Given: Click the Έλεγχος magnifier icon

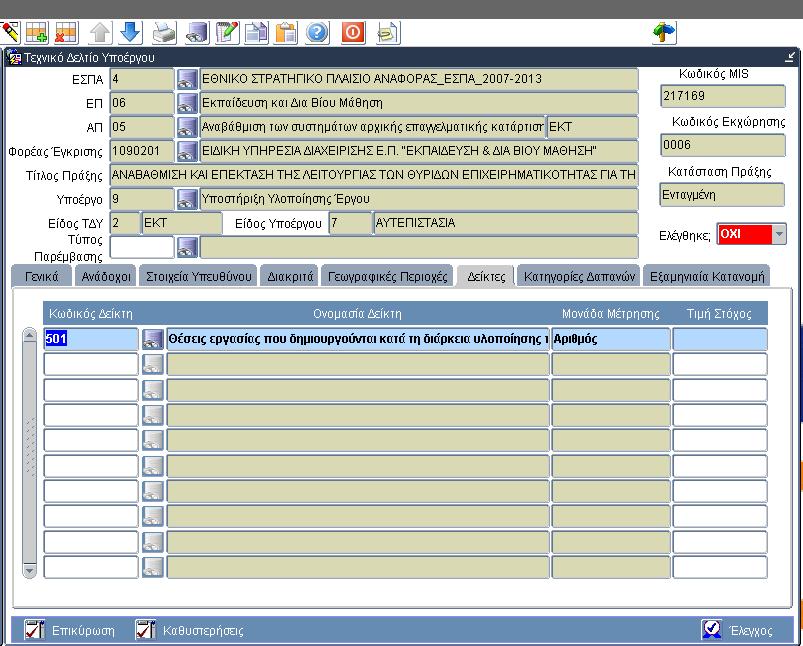Looking at the screenshot, I should 712,630.
